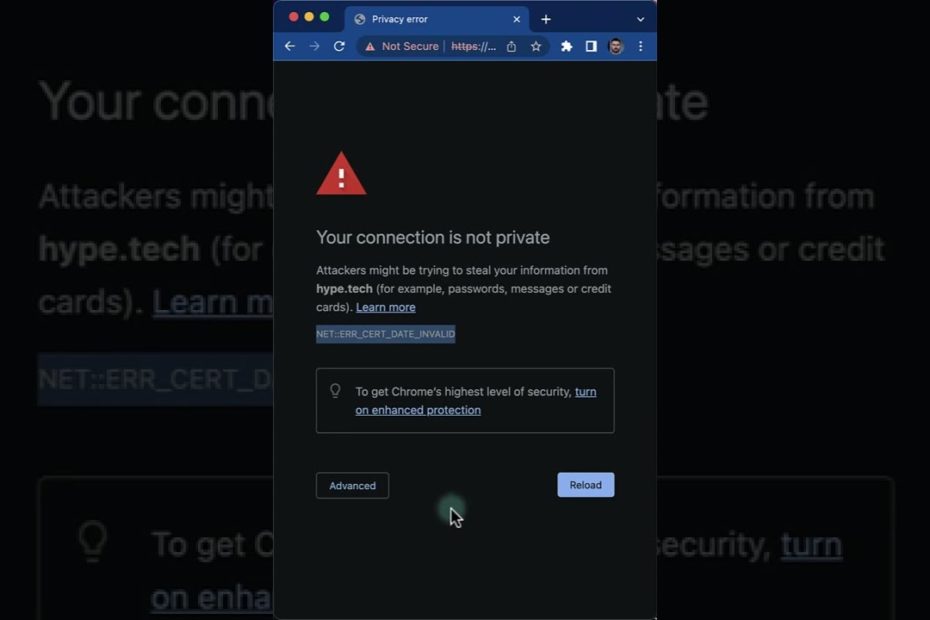The image size is (930, 620).
Task: Open Chrome's three-dot menu
Action: [x=641, y=46]
